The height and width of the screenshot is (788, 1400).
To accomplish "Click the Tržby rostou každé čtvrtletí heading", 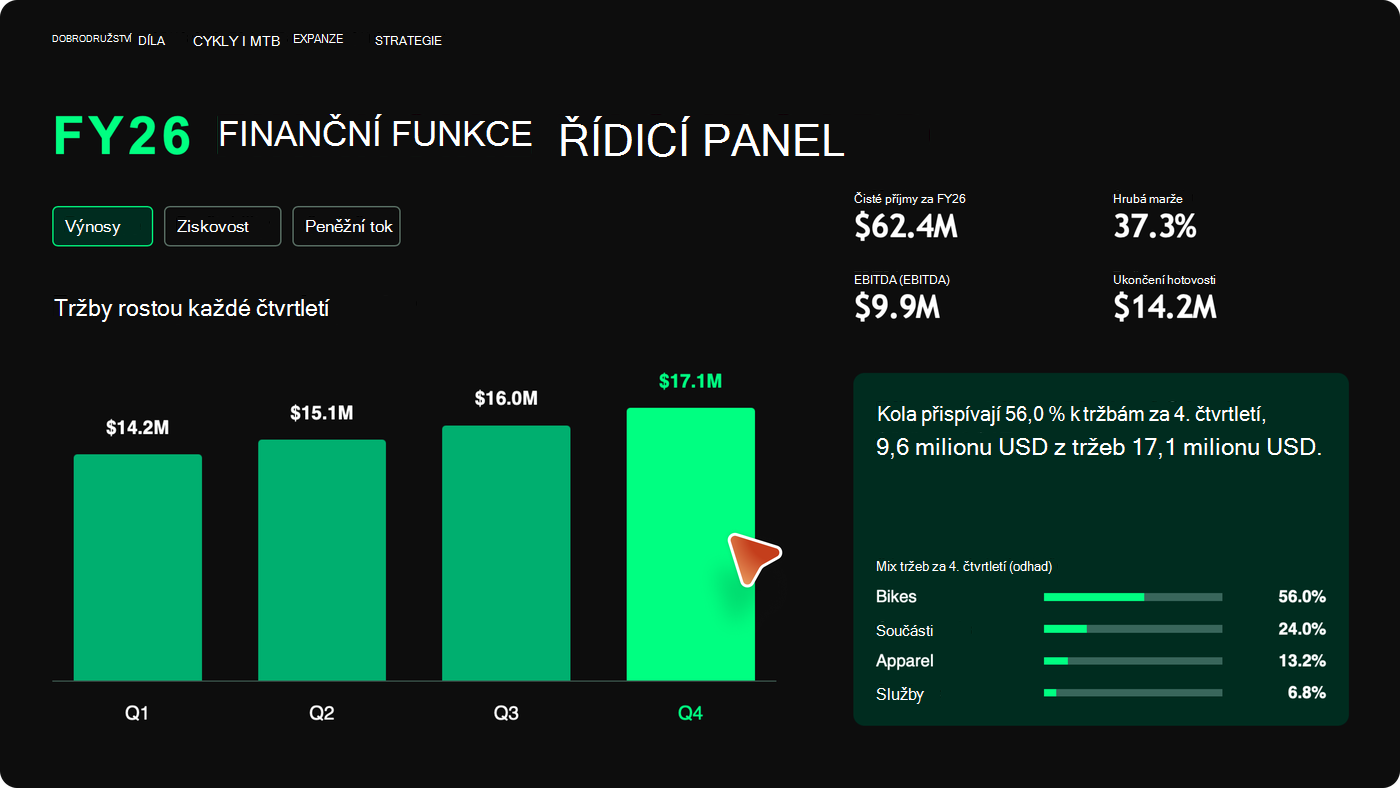I will click(192, 308).
